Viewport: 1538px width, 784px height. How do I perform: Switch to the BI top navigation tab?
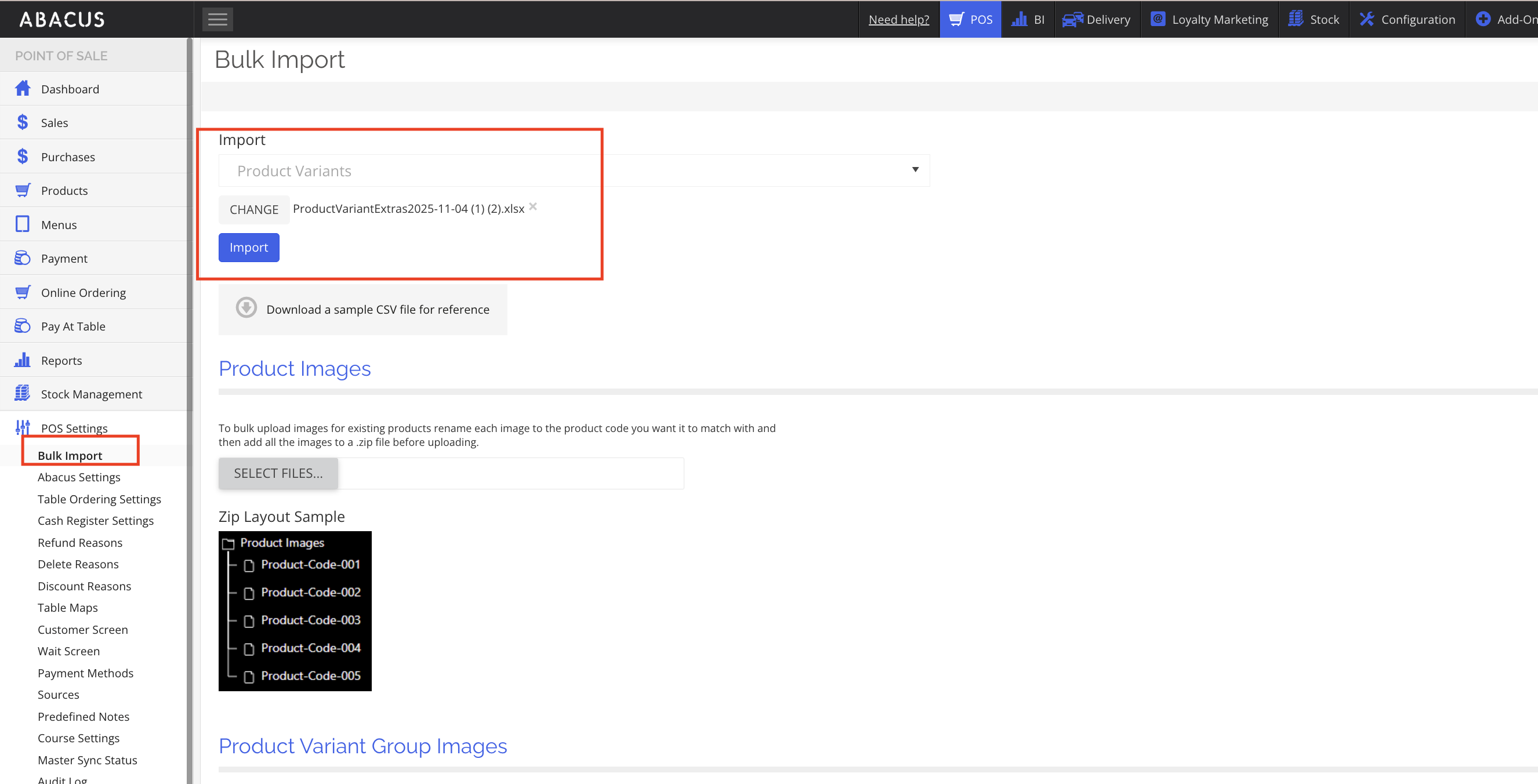[1028, 19]
